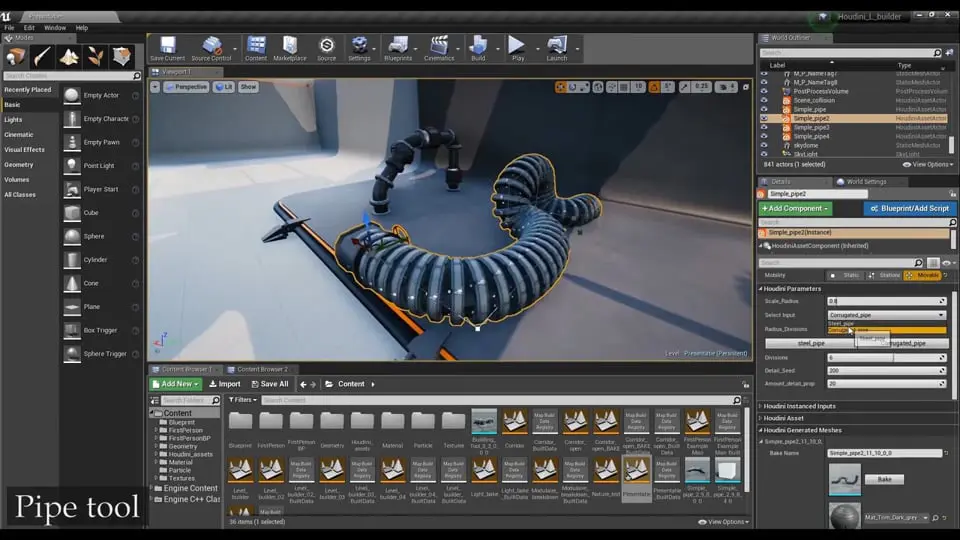Click Divisions value slider field
This screenshot has height=540, width=960.
pos(887,358)
